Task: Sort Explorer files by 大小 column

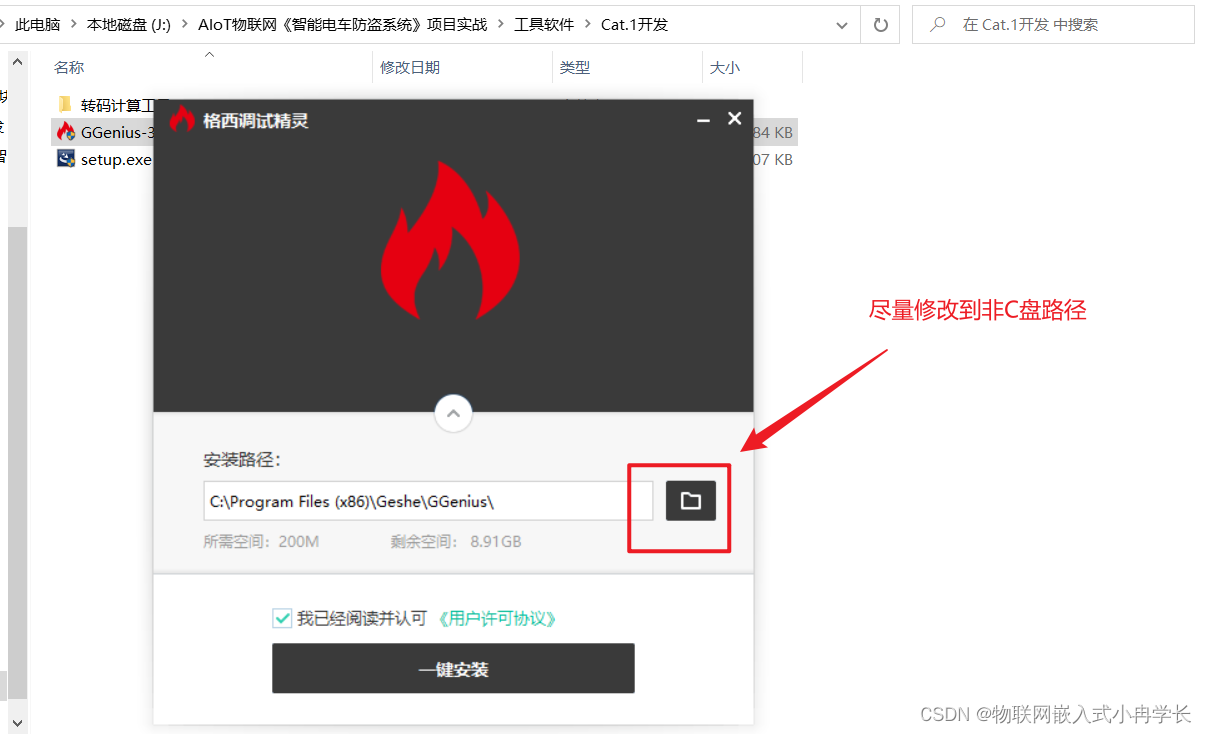Action: [725, 67]
